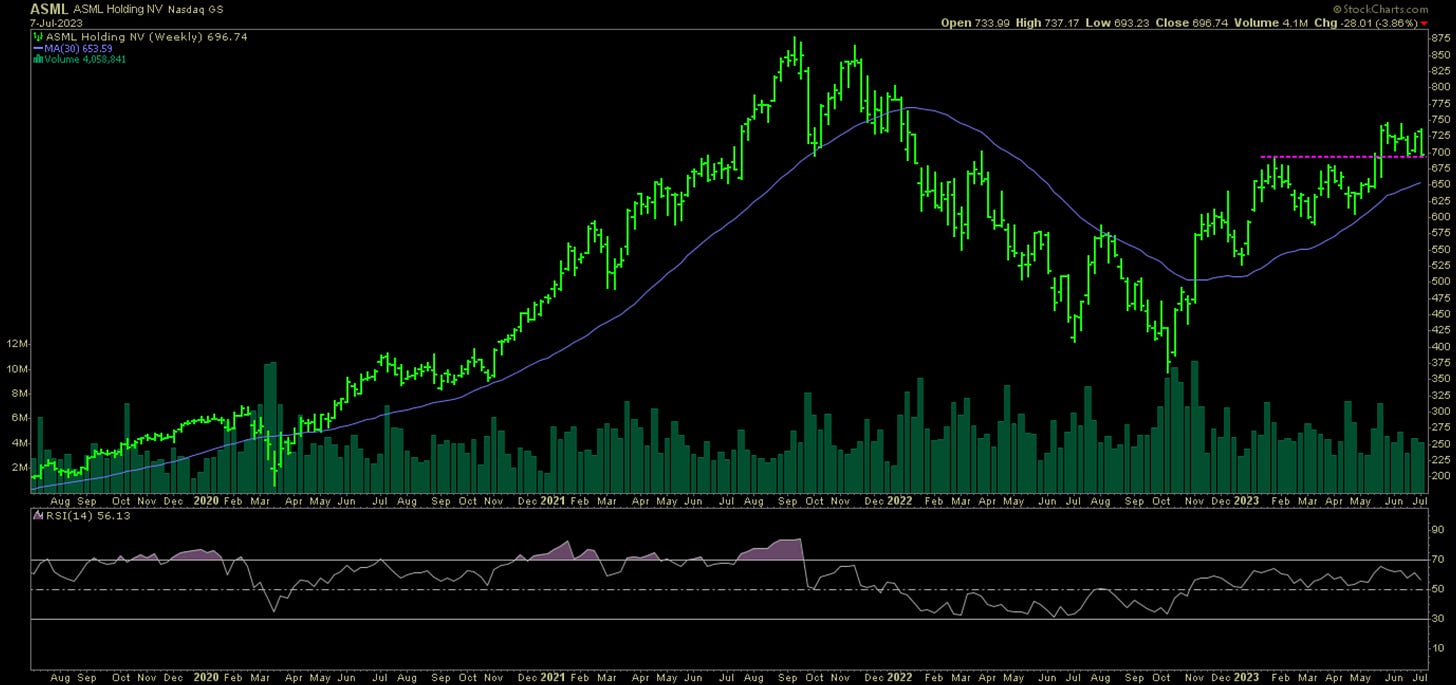Click 2022 on the RSI panel date axis
Viewport: 1456px width, 685px height.
[x=899, y=677]
